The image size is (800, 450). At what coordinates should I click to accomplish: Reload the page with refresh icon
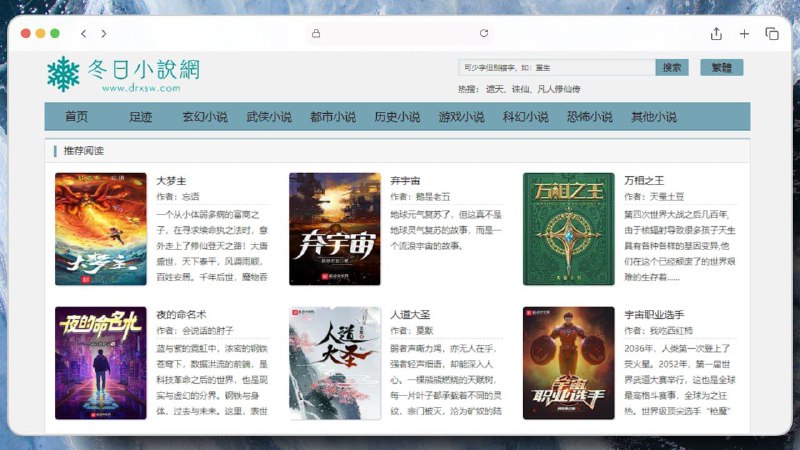coord(484,33)
